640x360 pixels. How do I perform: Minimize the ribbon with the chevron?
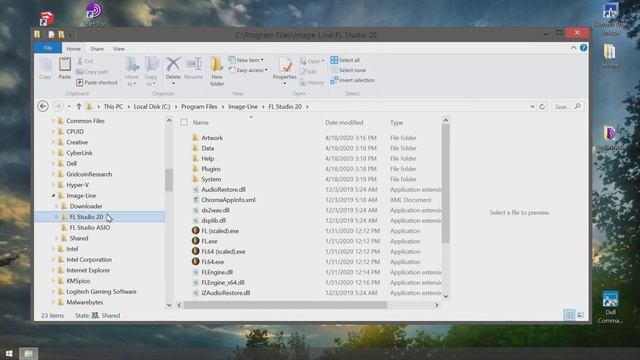coord(573,48)
